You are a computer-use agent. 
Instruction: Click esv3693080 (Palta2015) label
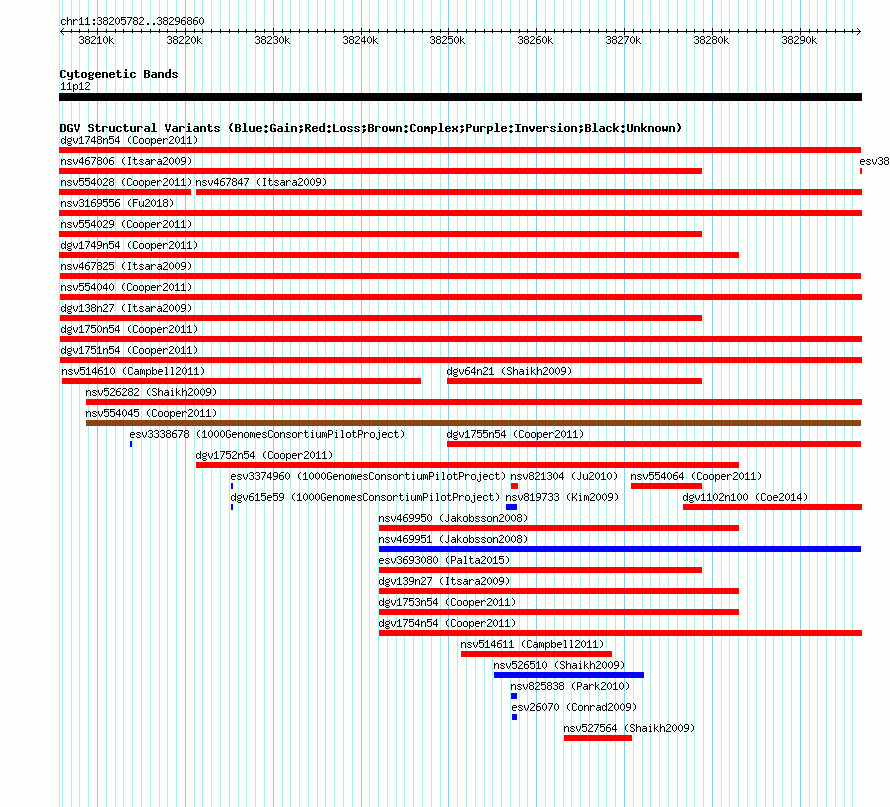[x=444, y=560]
